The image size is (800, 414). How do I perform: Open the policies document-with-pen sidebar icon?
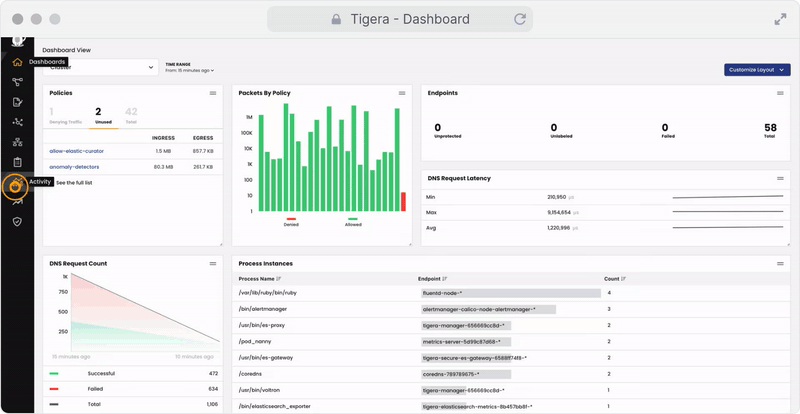point(17,102)
